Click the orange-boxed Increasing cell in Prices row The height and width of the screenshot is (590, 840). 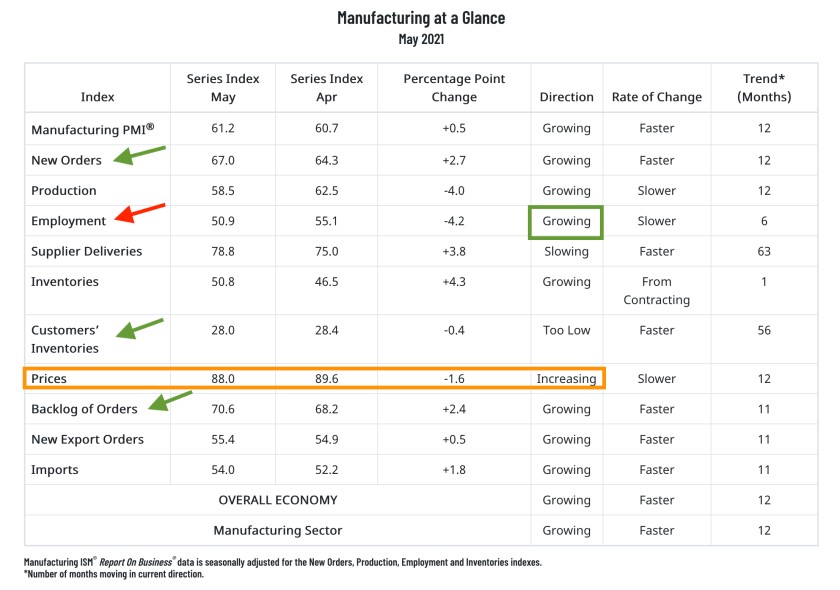click(x=566, y=379)
